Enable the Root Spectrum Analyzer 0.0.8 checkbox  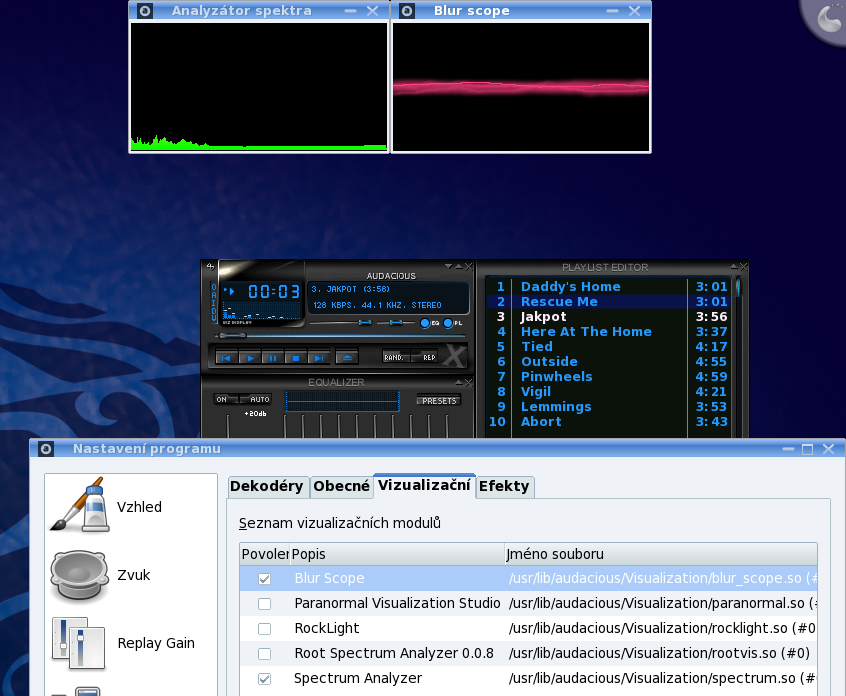(x=264, y=654)
